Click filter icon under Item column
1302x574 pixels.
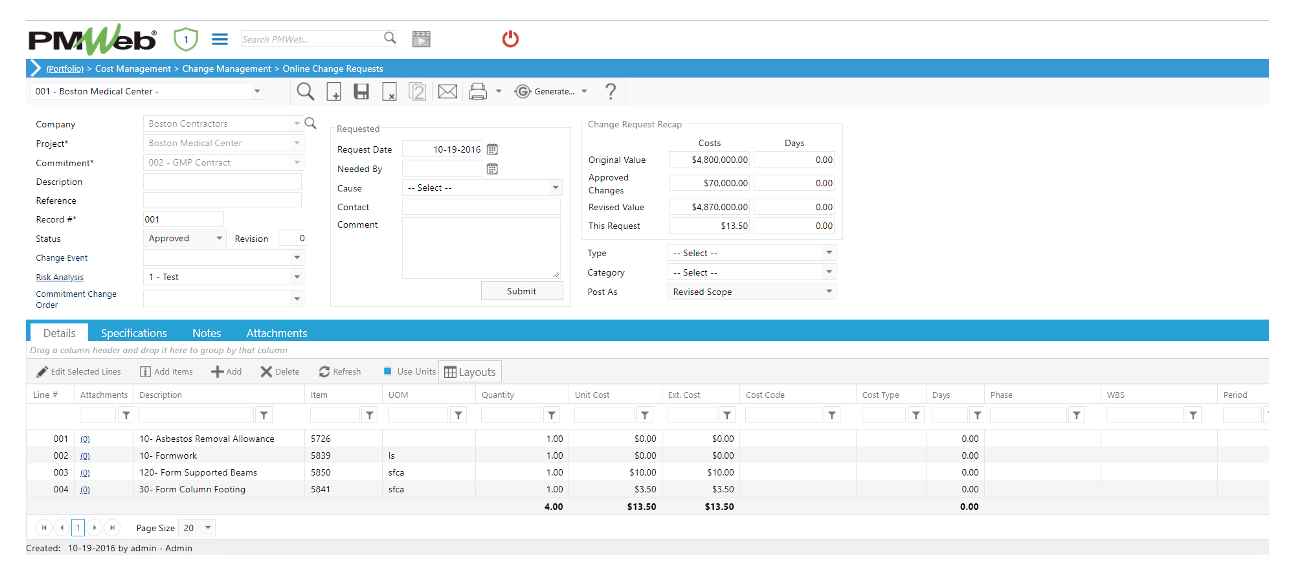[369, 414]
